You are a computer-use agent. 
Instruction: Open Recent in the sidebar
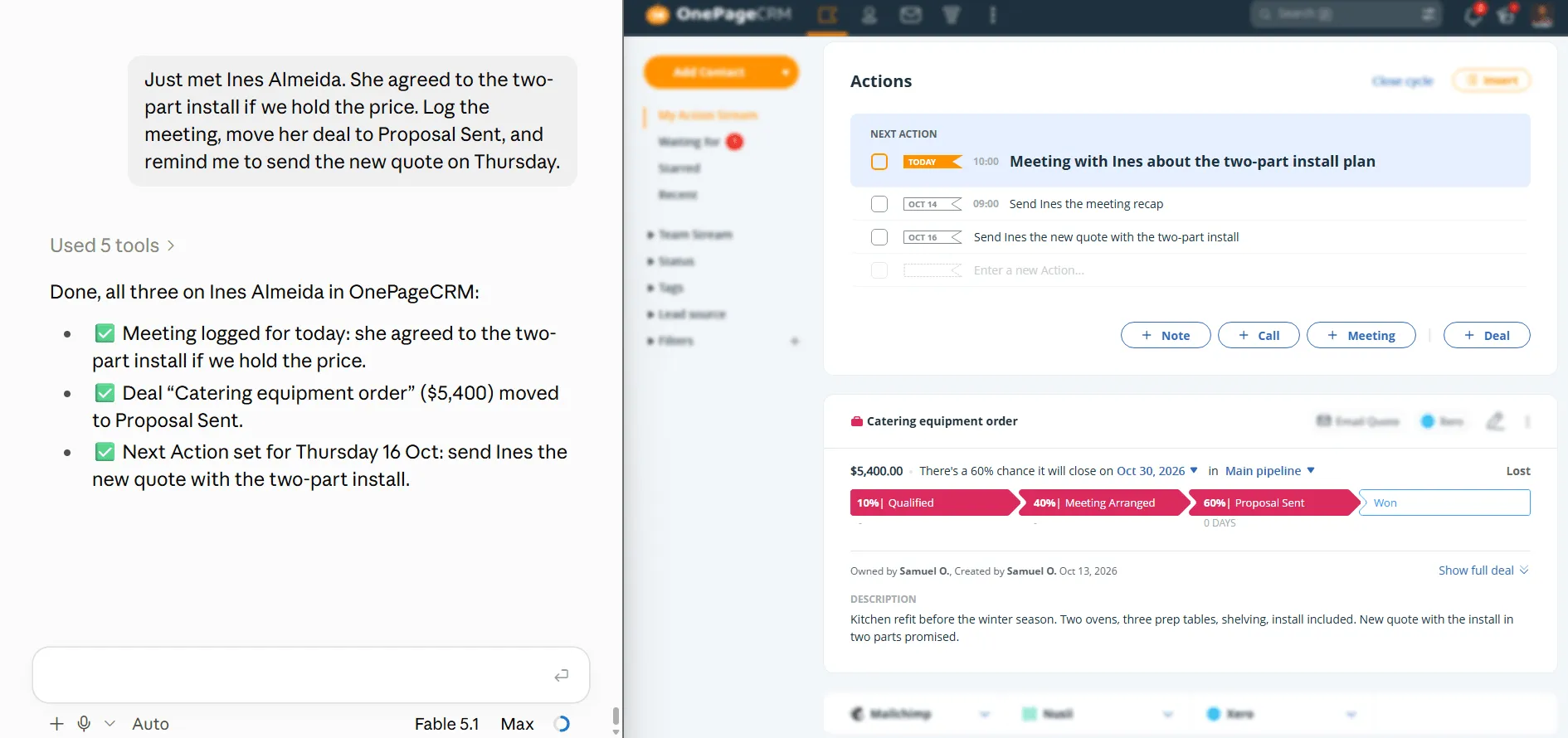tap(678, 195)
